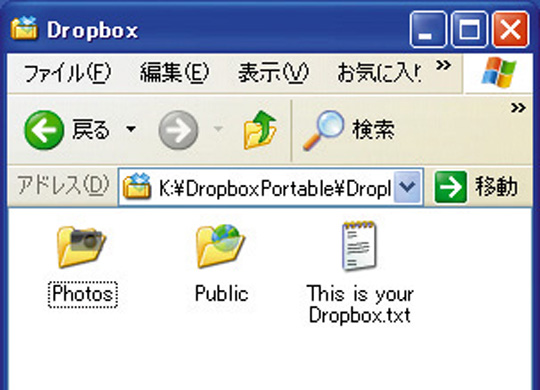
Task: Expand hidden menu bar items chevron
Action: coord(443,65)
